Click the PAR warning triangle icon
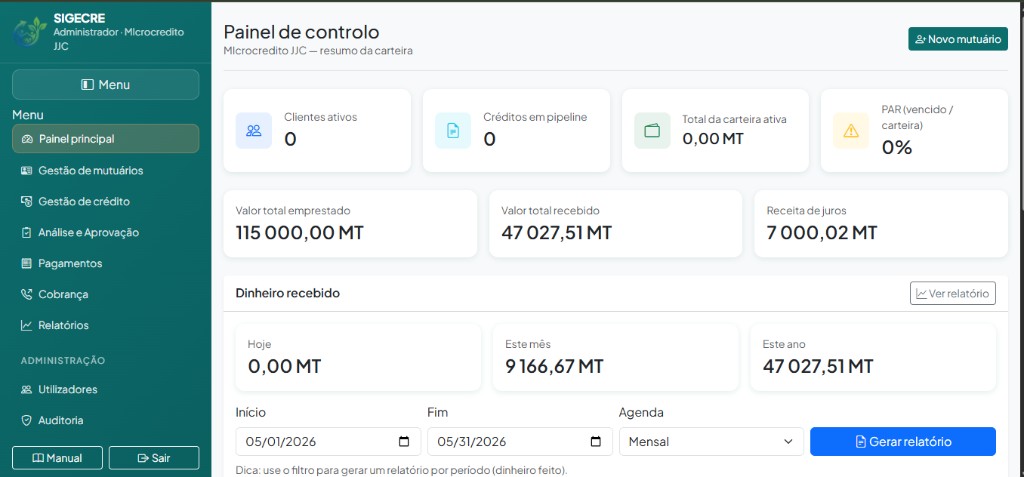This screenshot has height=477, width=1024. point(851,131)
